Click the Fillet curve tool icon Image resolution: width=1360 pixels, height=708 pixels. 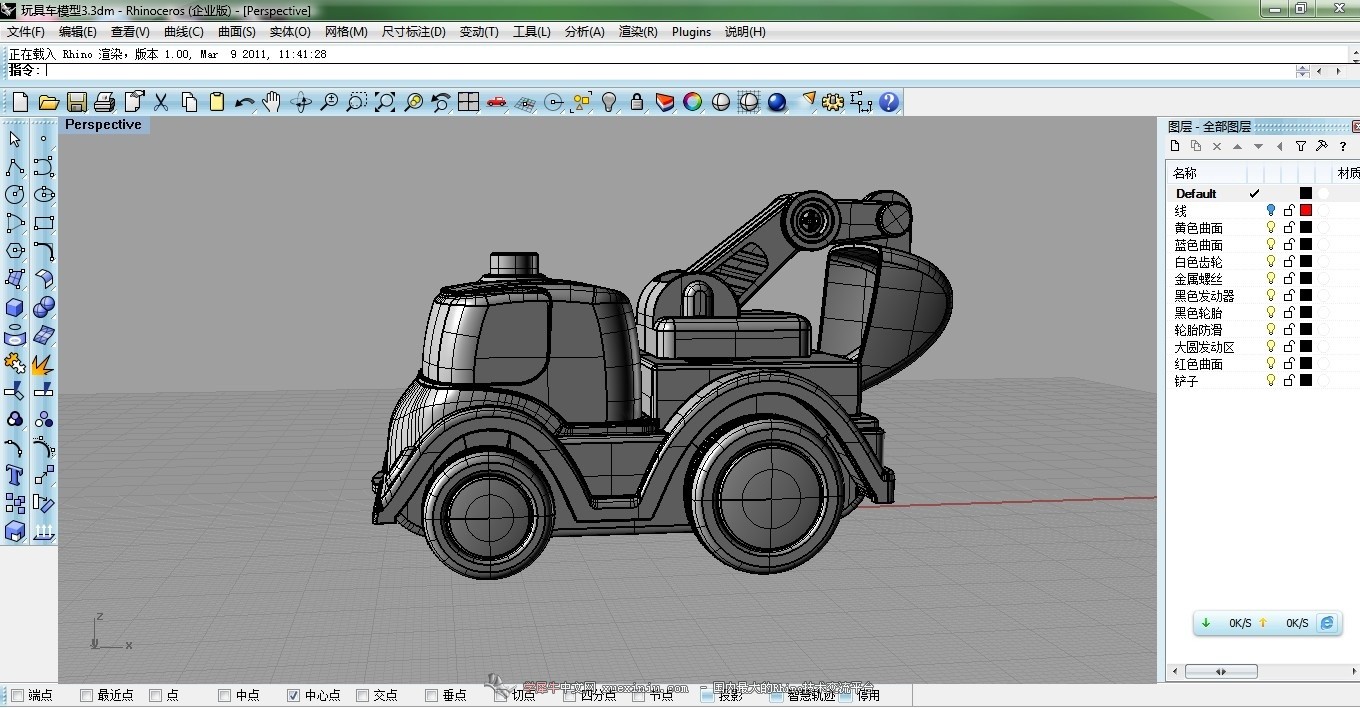[43, 251]
